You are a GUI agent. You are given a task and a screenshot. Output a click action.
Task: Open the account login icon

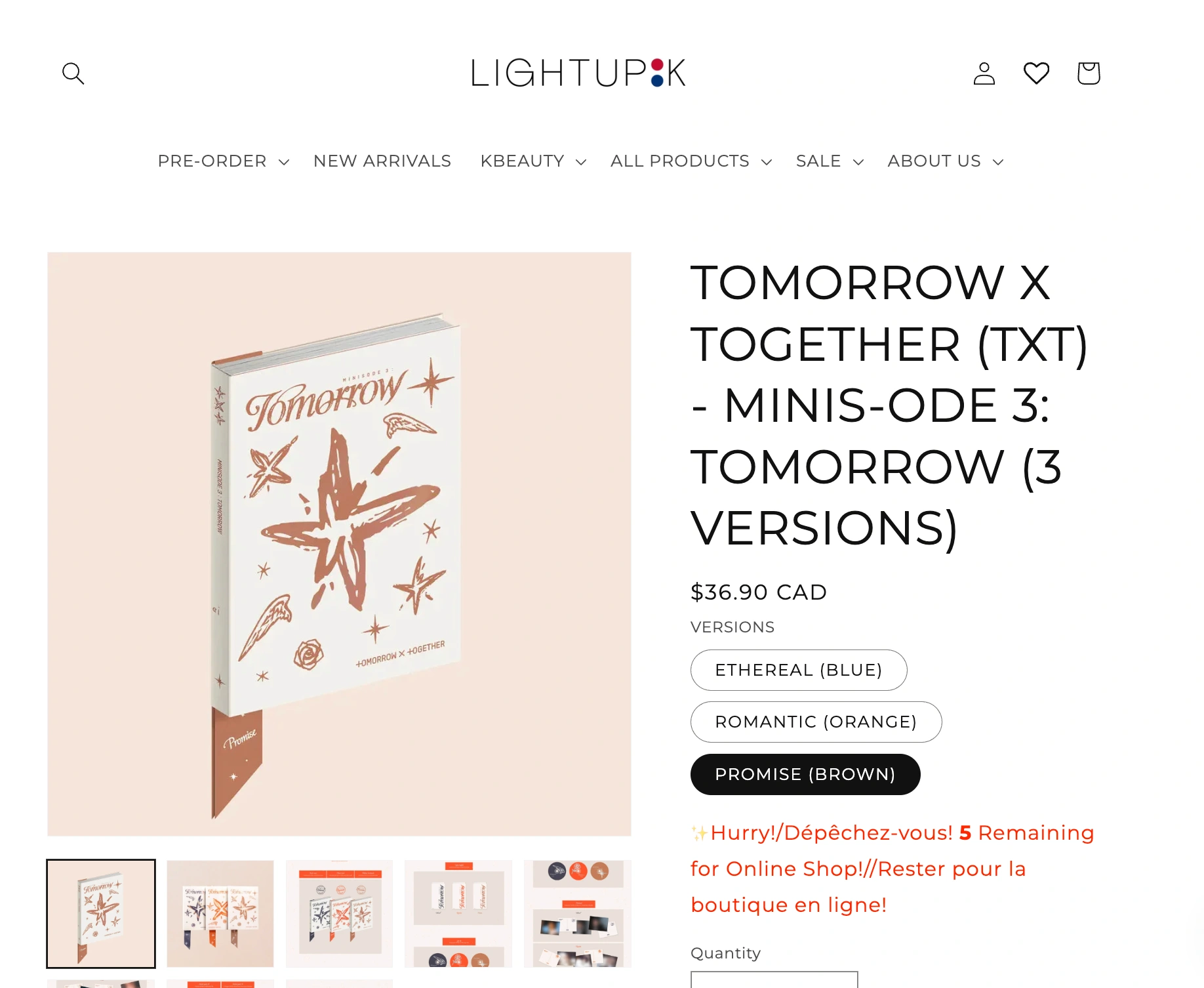coord(984,73)
